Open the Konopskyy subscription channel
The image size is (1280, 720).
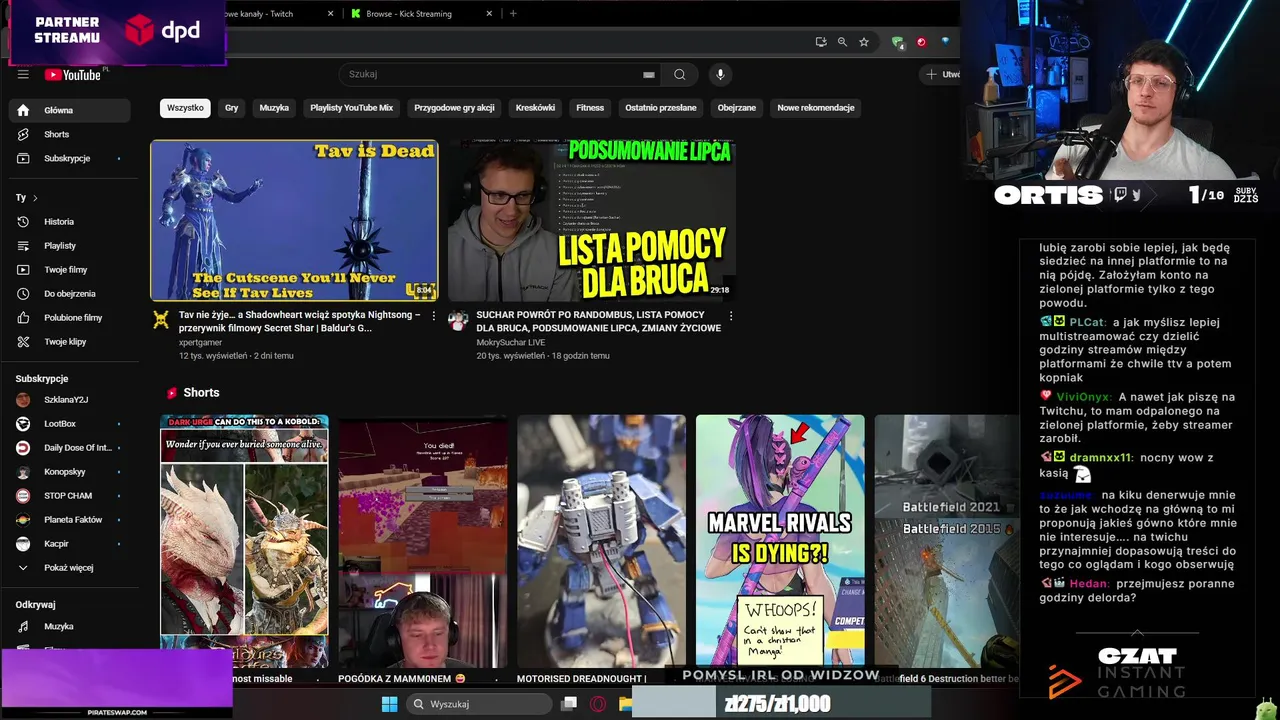(69, 472)
